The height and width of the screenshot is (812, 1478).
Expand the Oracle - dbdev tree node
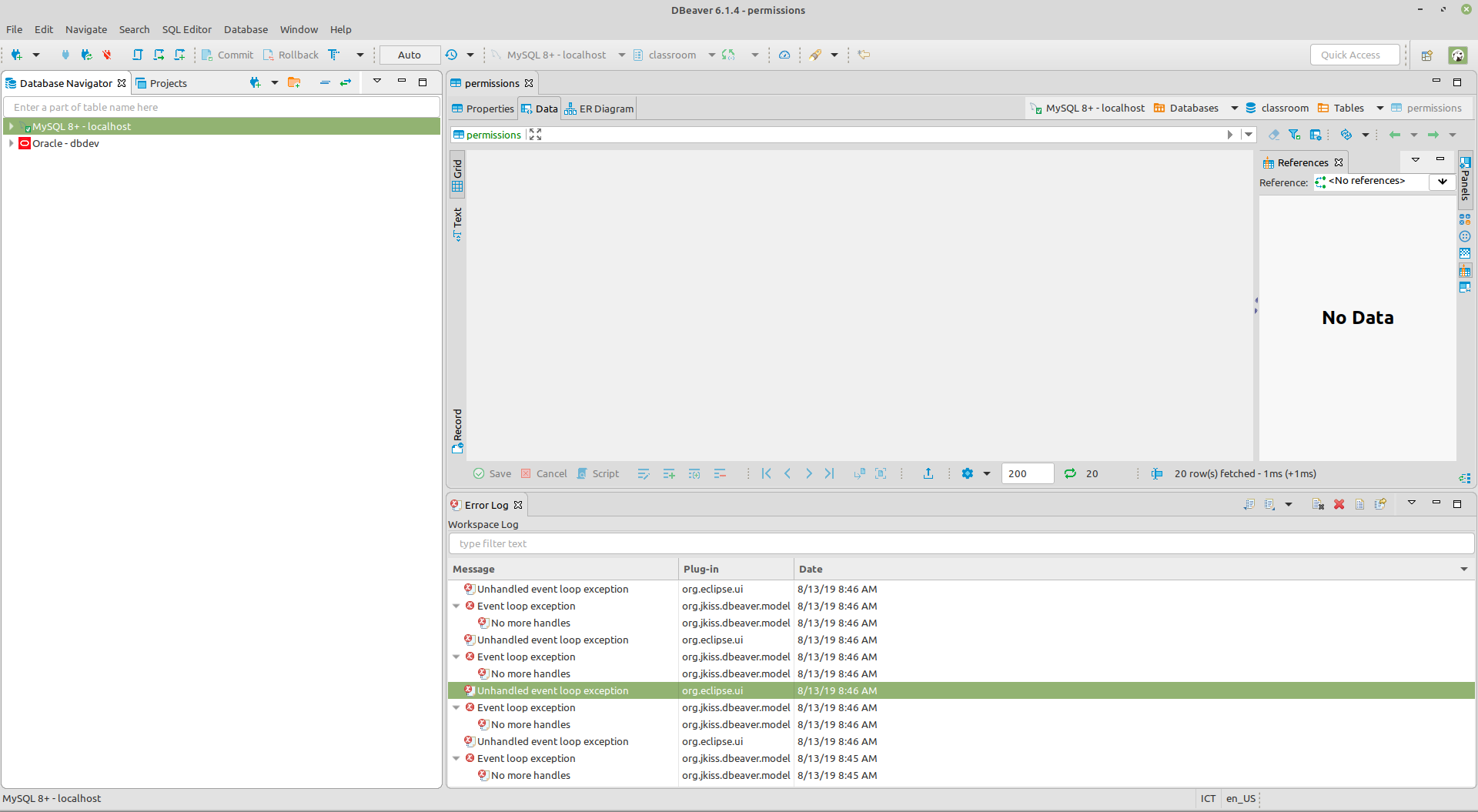pos(11,143)
